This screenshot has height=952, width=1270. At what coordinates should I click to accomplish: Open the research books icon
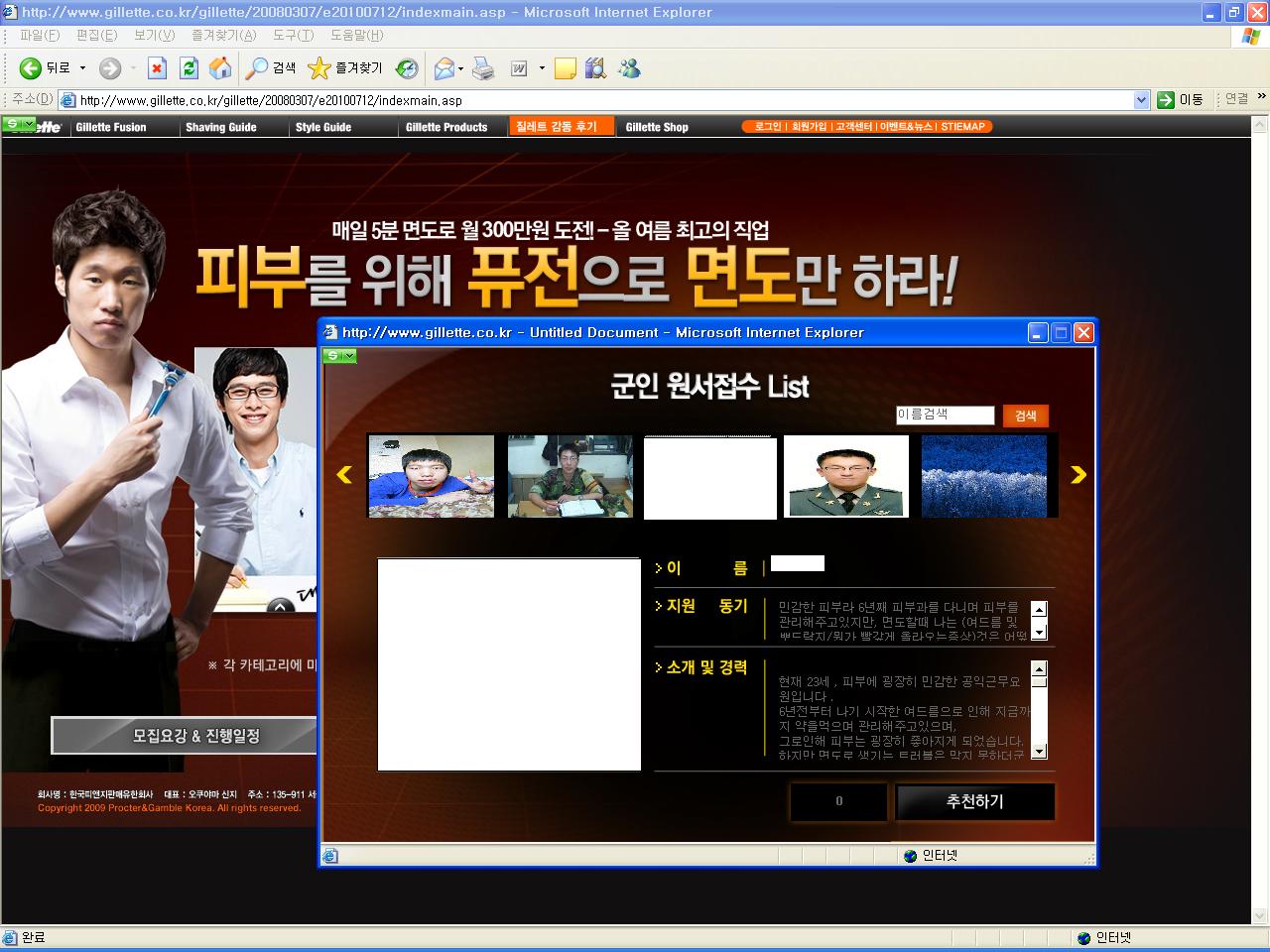(x=595, y=68)
